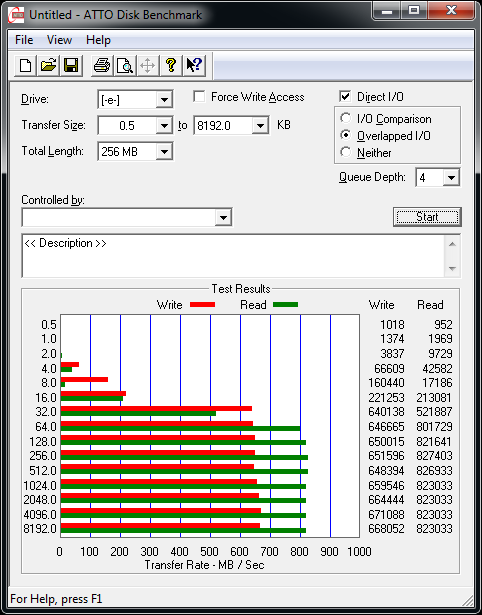The height and width of the screenshot is (615, 482).
Task: Open the View menu
Action: click(59, 40)
